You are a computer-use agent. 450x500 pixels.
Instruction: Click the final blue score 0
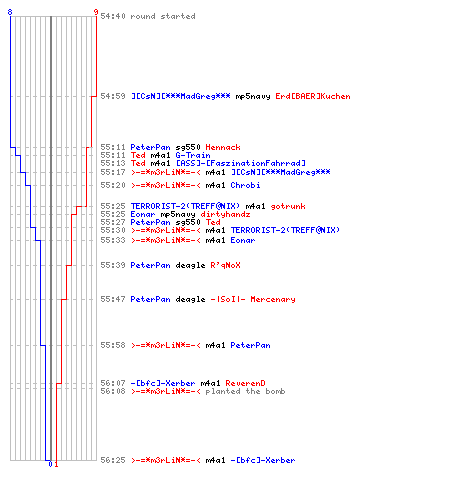pos(50,464)
